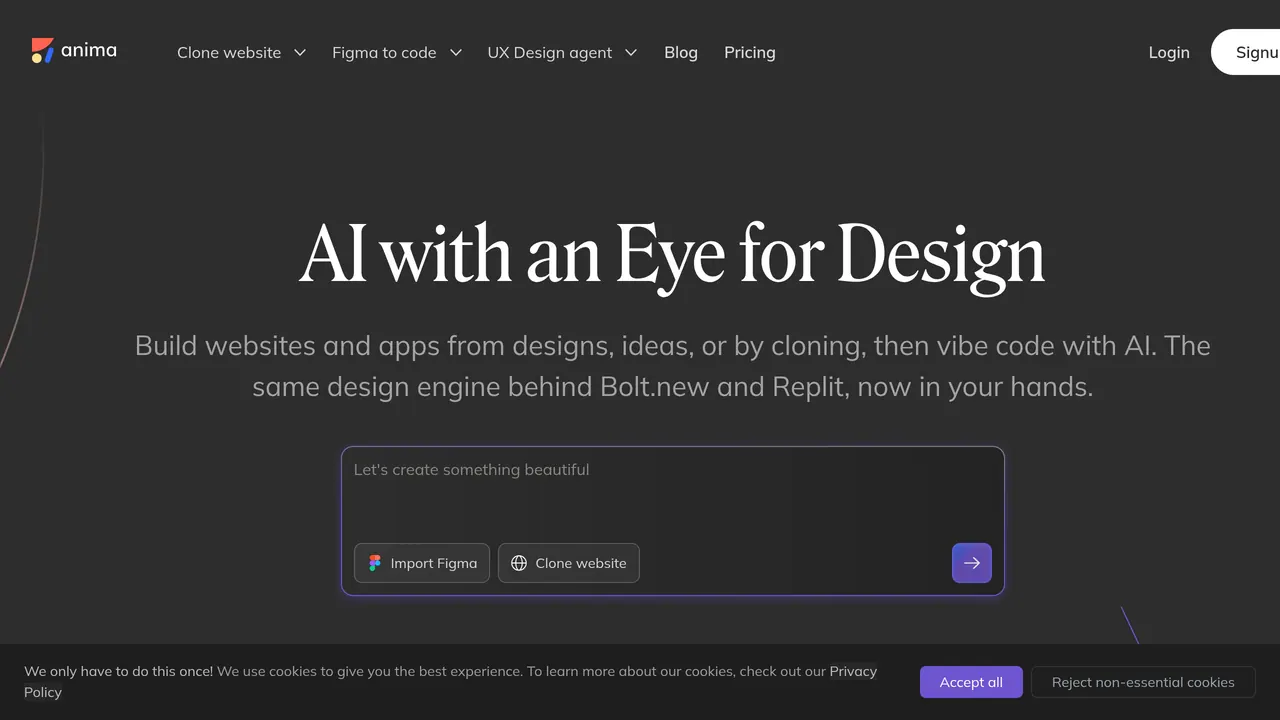
Task: Click the Figma logo icon in Import Figma
Action: point(375,563)
